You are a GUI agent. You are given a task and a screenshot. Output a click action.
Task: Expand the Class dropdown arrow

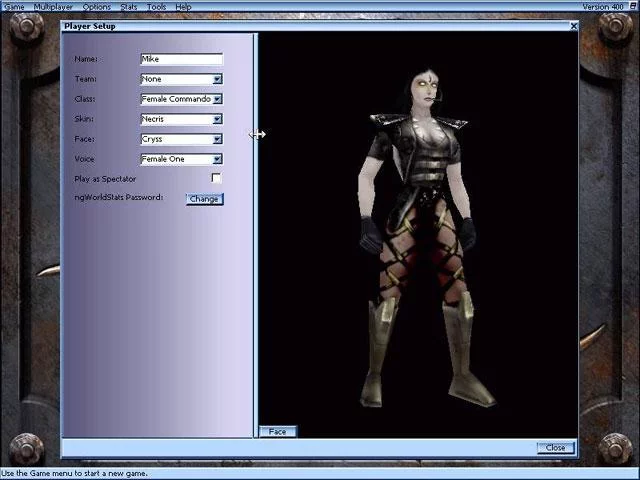pos(218,99)
